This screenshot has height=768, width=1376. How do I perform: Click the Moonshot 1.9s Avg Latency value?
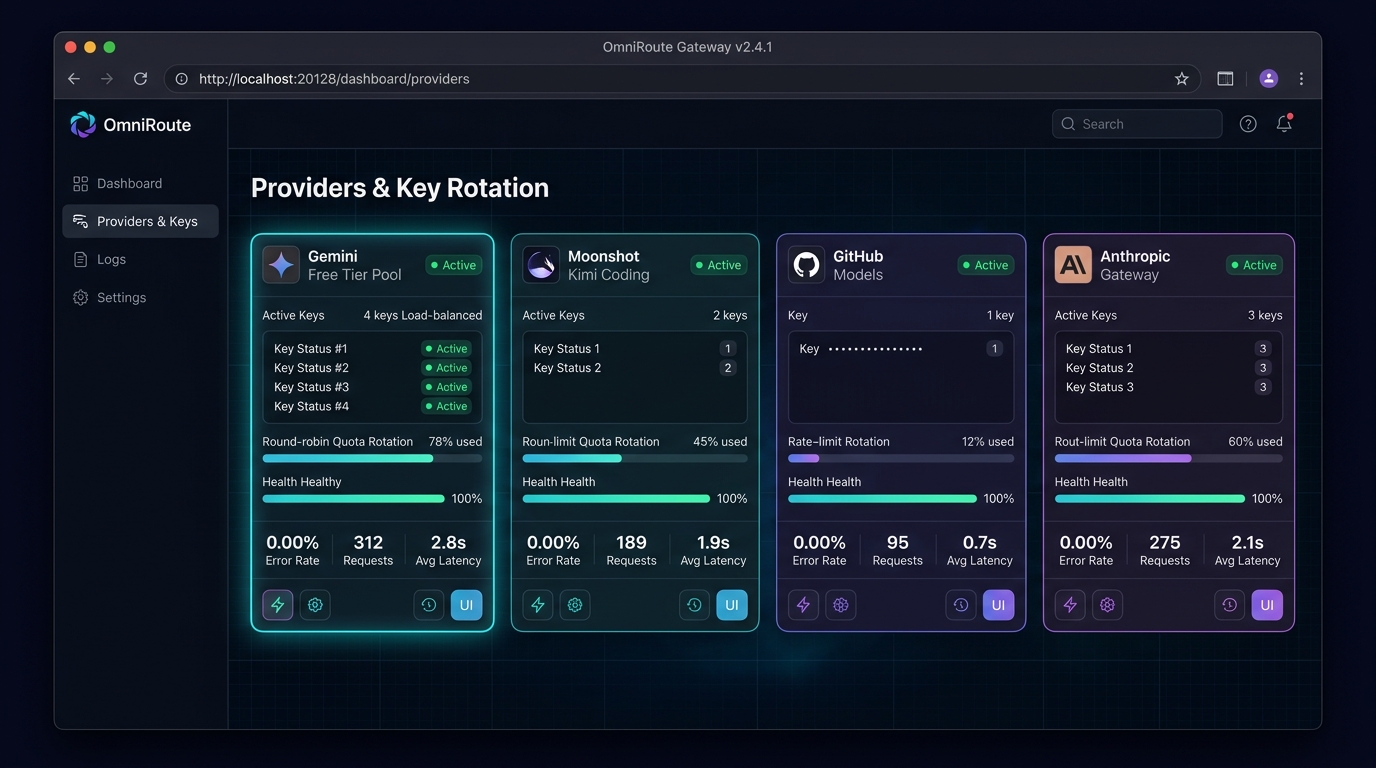[713, 543]
